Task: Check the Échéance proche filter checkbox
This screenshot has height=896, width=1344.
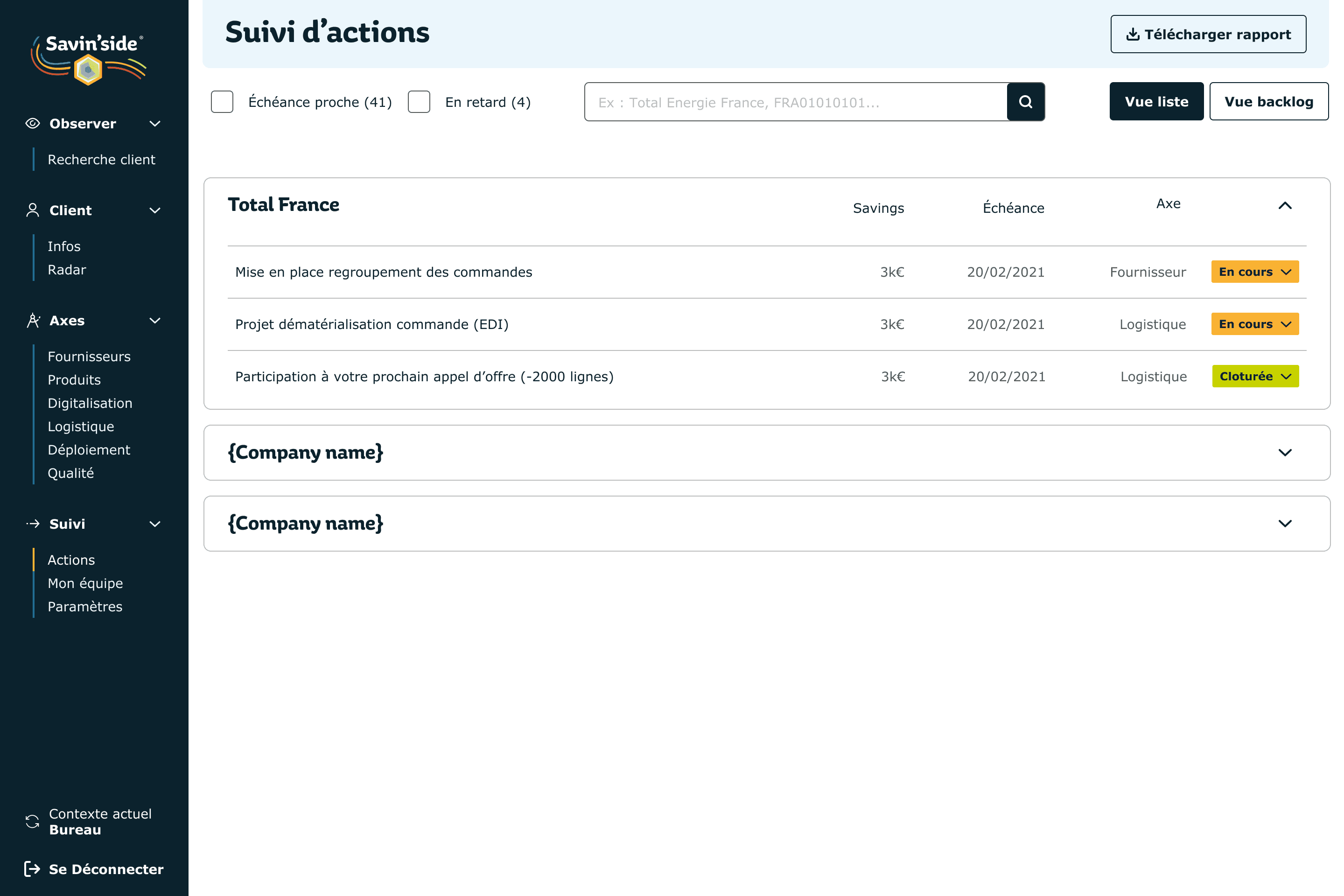Action: [x=222, y=102]
